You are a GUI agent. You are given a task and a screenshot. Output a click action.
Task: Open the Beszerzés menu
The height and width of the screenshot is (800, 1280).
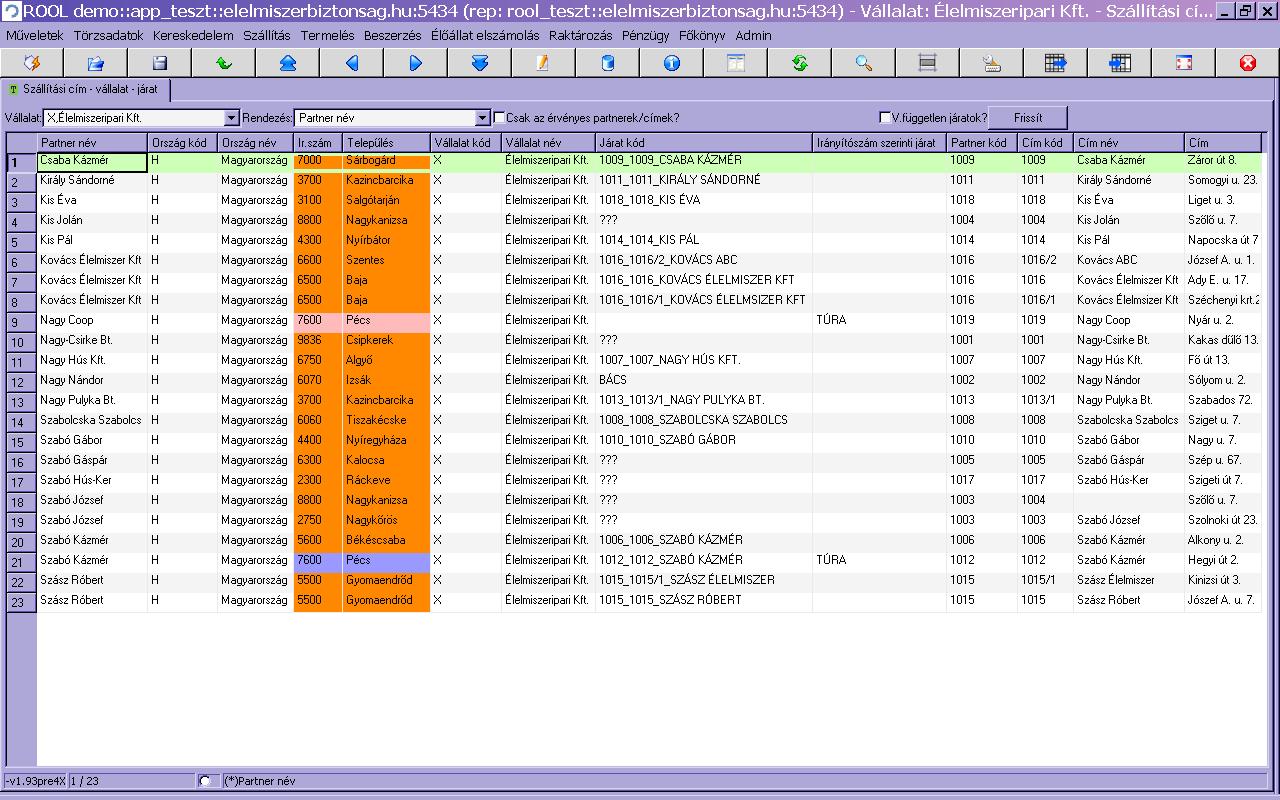click(x=393, y=35)
